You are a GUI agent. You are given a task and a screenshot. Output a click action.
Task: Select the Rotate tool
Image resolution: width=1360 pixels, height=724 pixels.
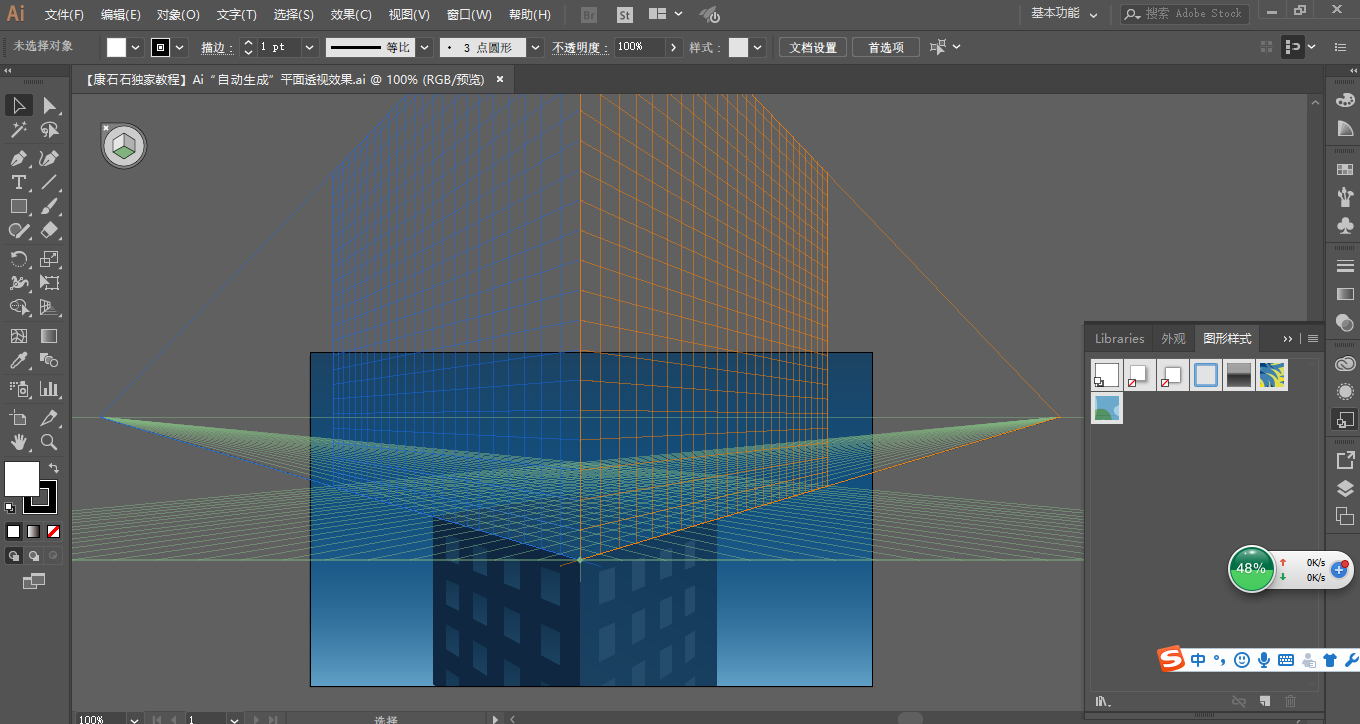tap(18, 258)
